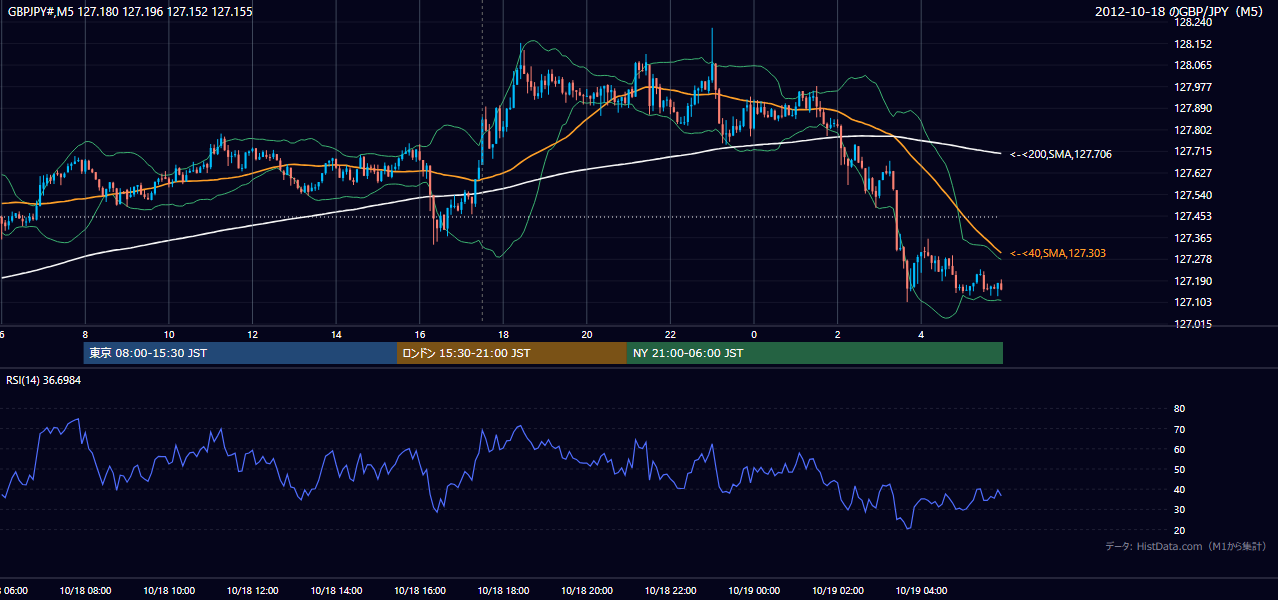1278x600 pixels.
Task: Select the 東京 08:00-15:30 JST session bar
Action: (x=240, y=353)
